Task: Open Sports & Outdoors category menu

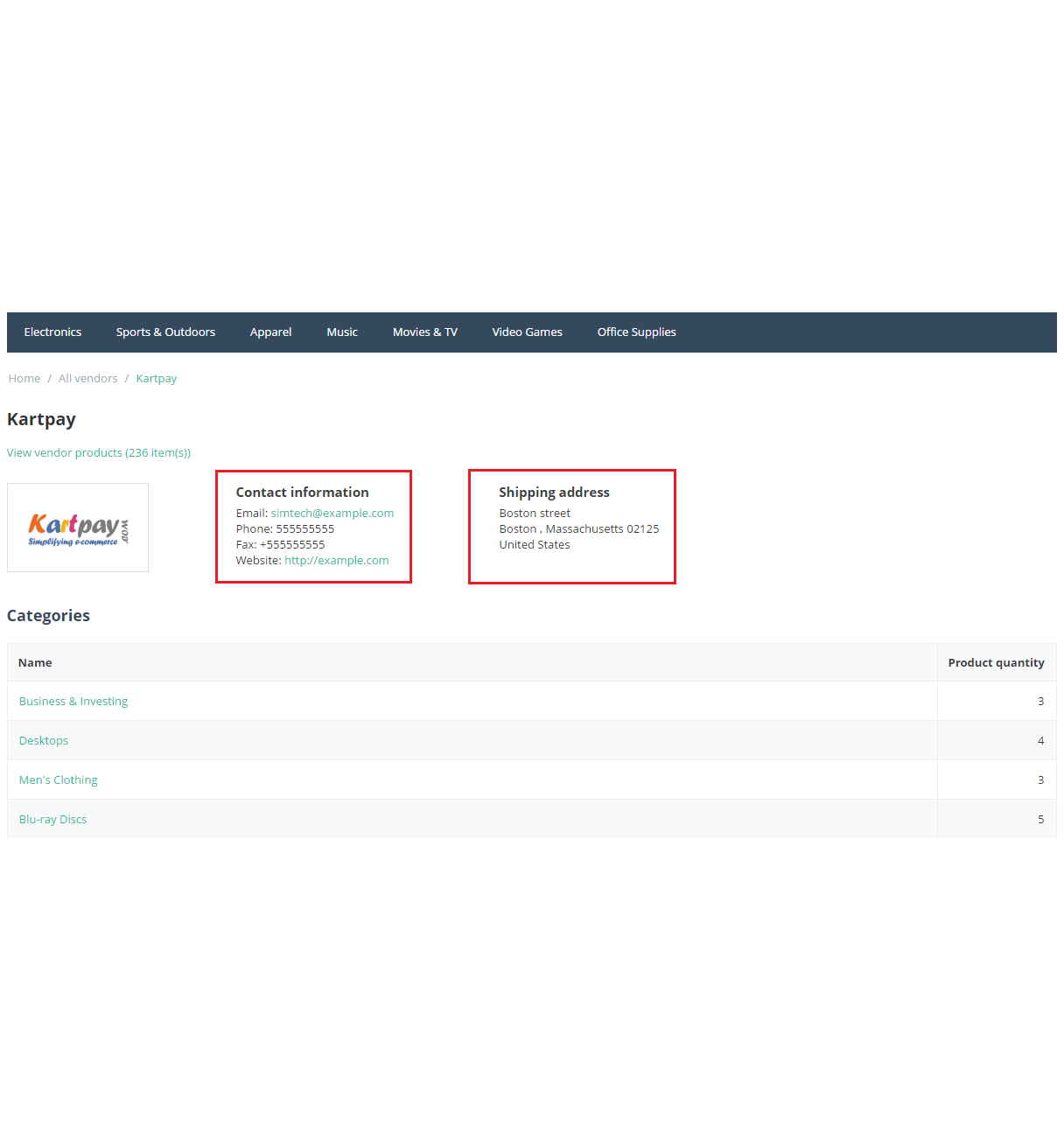Action: coord(165,332)
